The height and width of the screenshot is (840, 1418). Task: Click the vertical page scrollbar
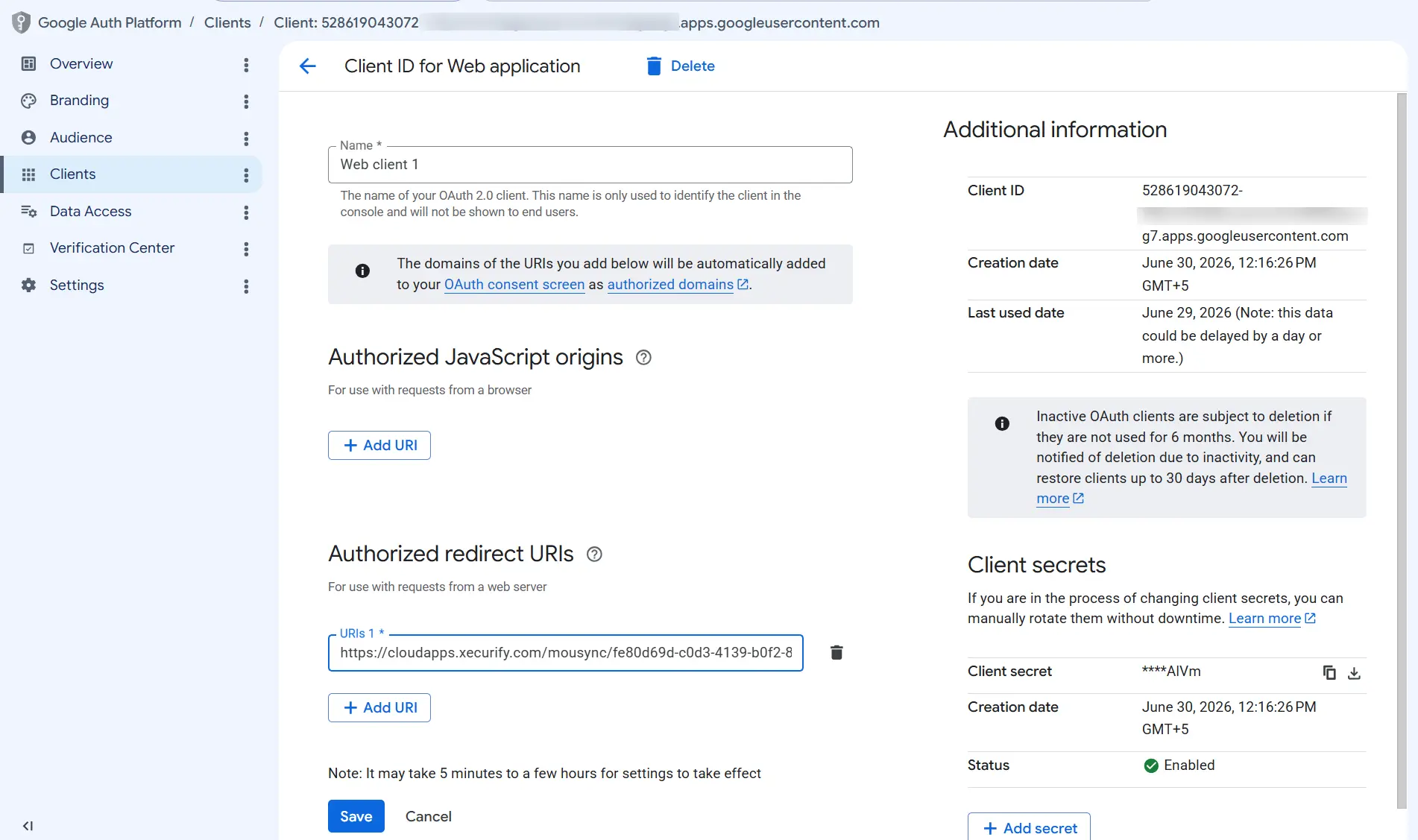[1402, 451]
